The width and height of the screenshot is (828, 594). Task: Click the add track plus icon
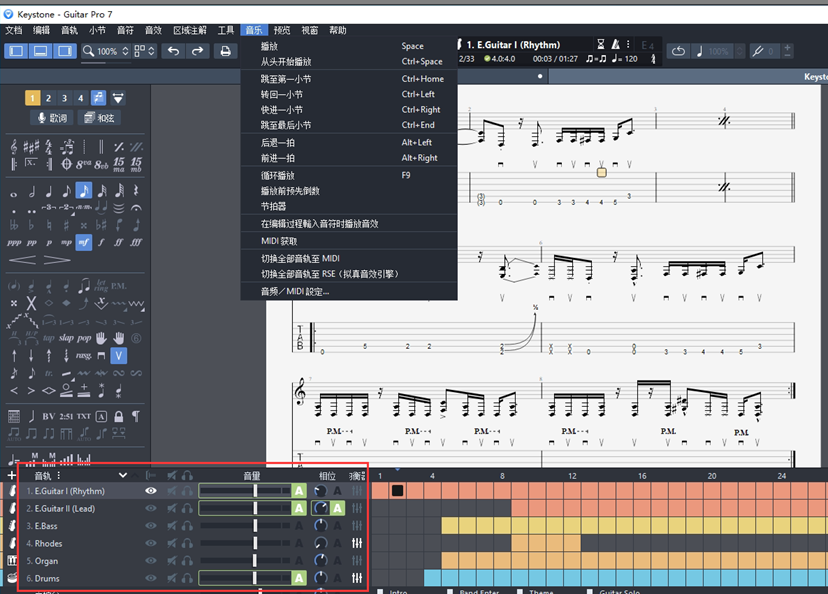[11, 475]
